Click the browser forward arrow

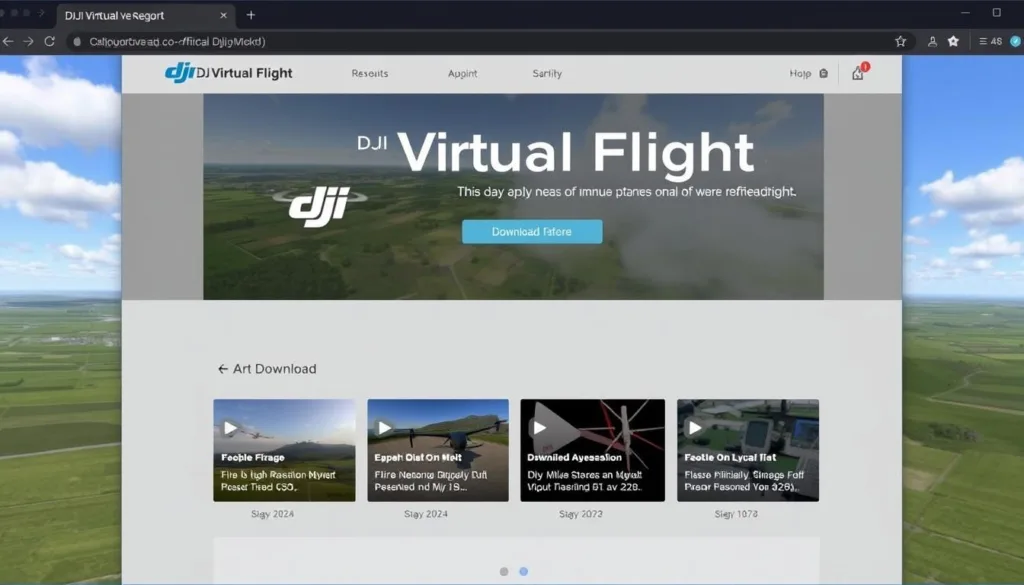[x=28, y=41]
